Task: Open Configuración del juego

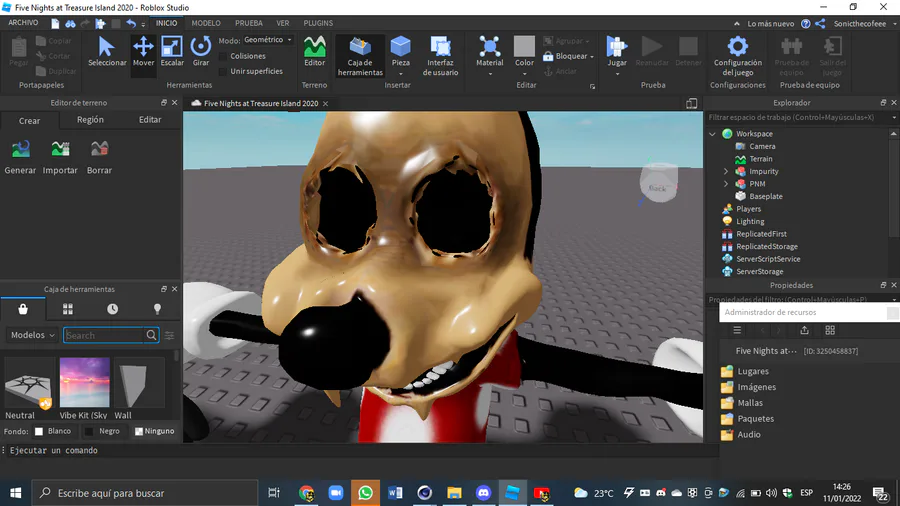Action: [738, 56]
